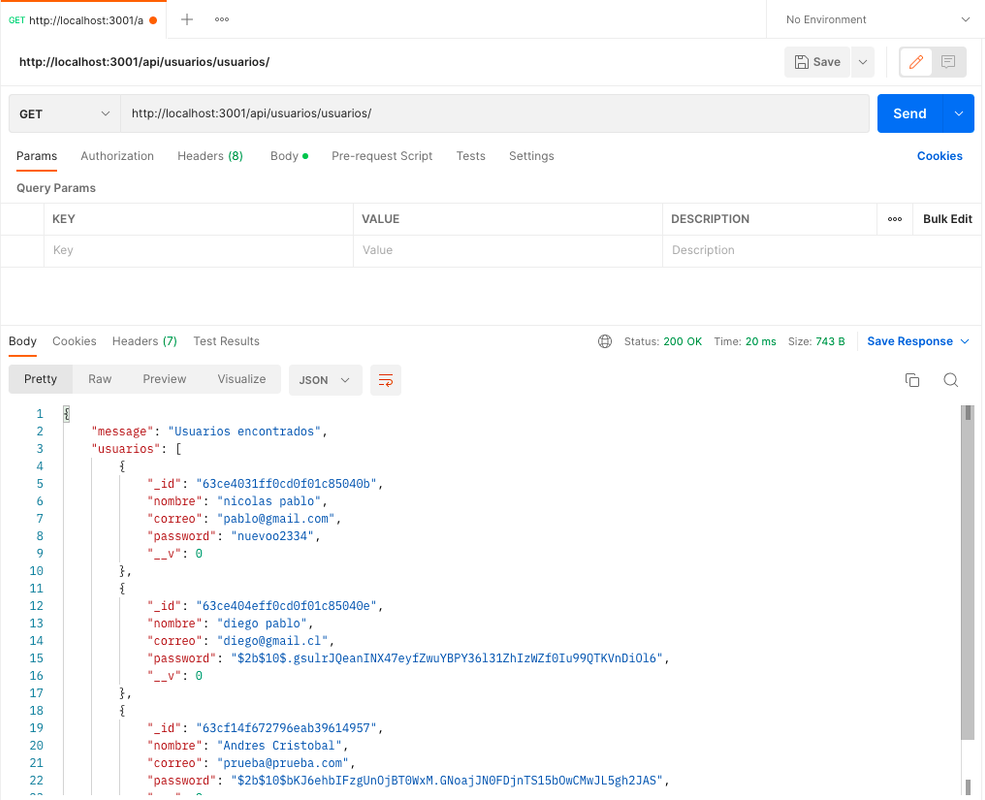This screenshot has width=985, height=800.
Task: Switch to the Params tab
Action: tap(36, 156)
